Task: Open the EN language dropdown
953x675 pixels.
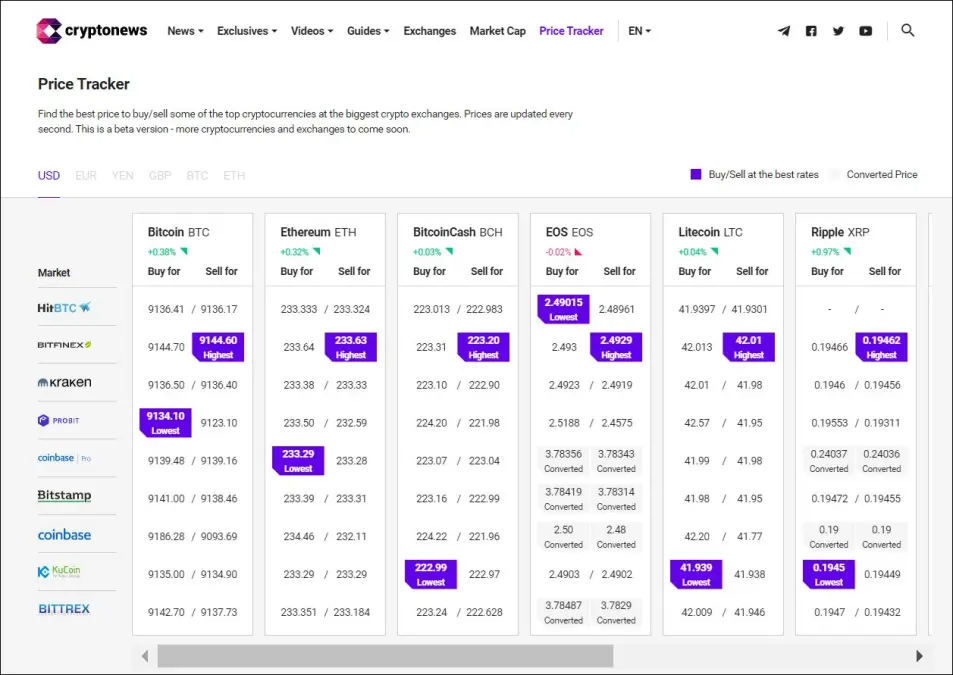Action: (639, 31)
